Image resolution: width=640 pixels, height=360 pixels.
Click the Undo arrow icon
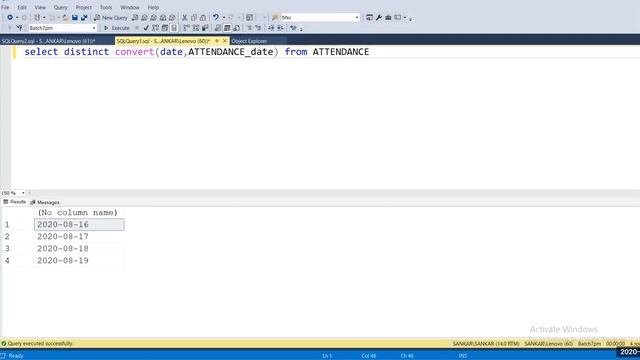point(216,18)
